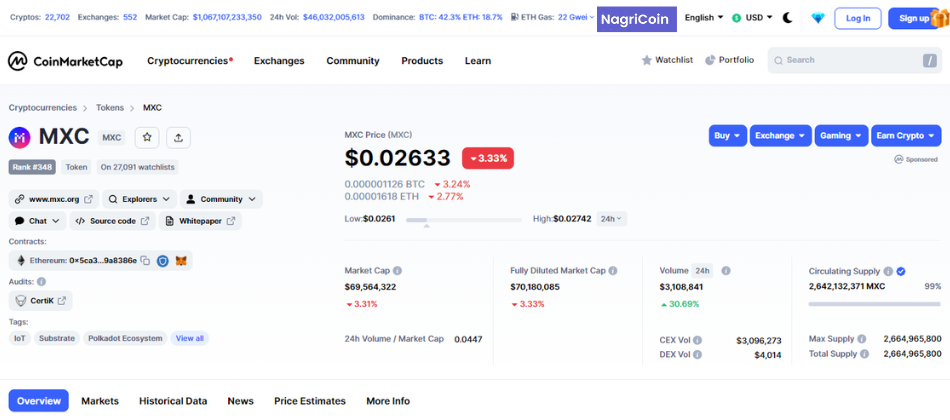Open the Volume 24h period dropdown
Screen dimensions: 950x420
(702, 271)
